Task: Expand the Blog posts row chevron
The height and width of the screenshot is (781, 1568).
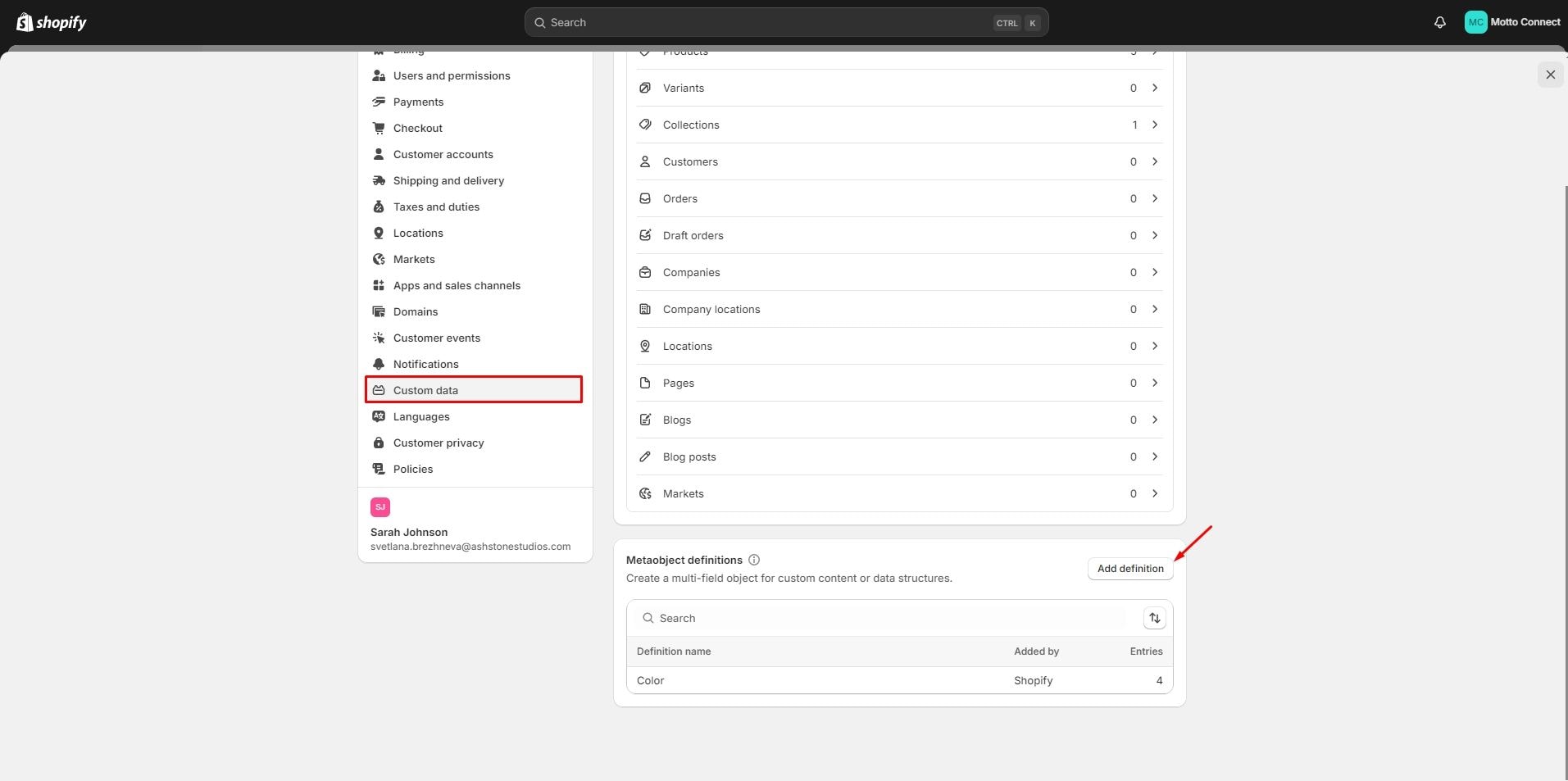Action: coord(1154,456)
